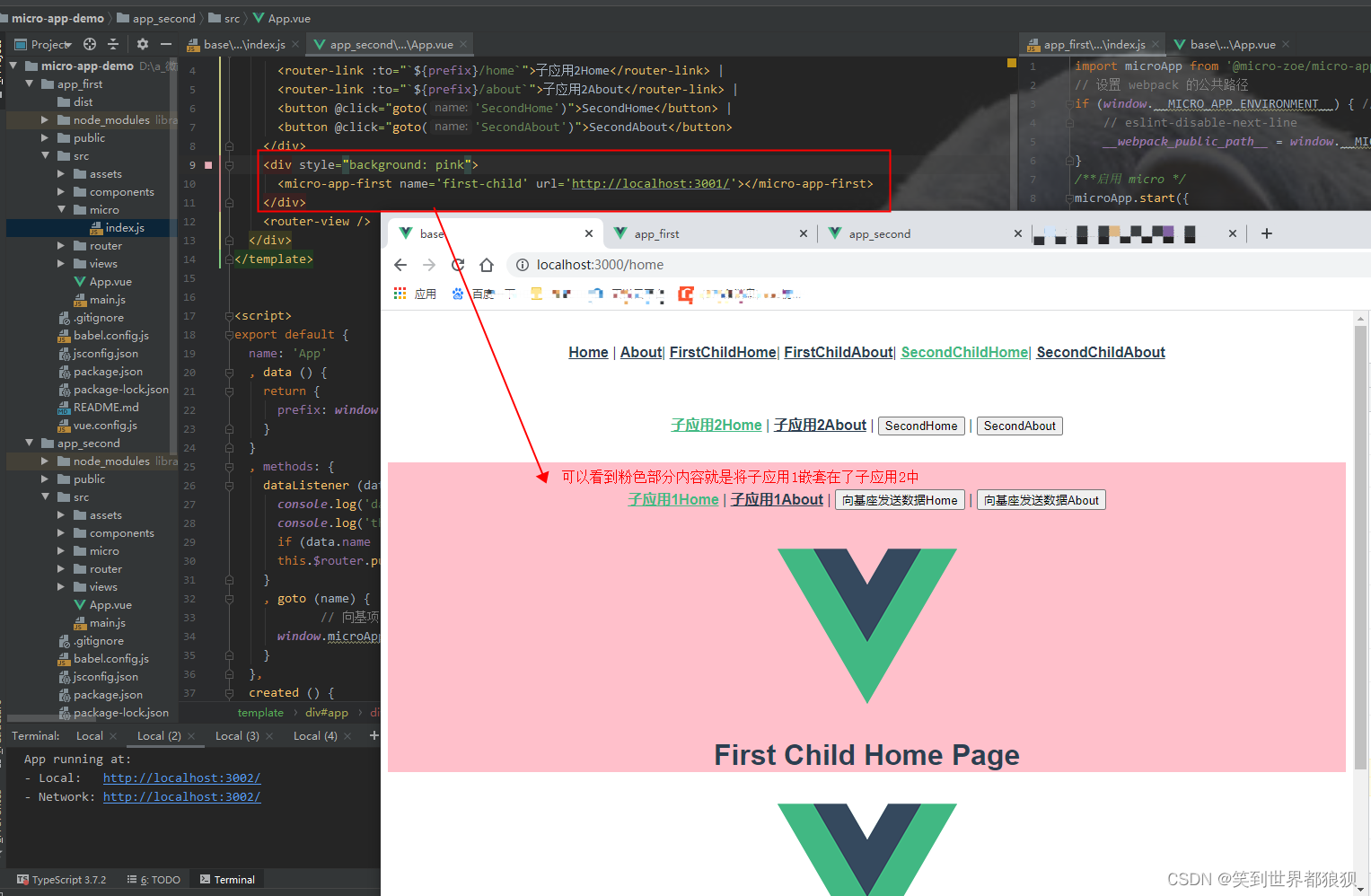Open the Project view dropdown
This screenshot has height=896, width=1371.
(44, 44)
